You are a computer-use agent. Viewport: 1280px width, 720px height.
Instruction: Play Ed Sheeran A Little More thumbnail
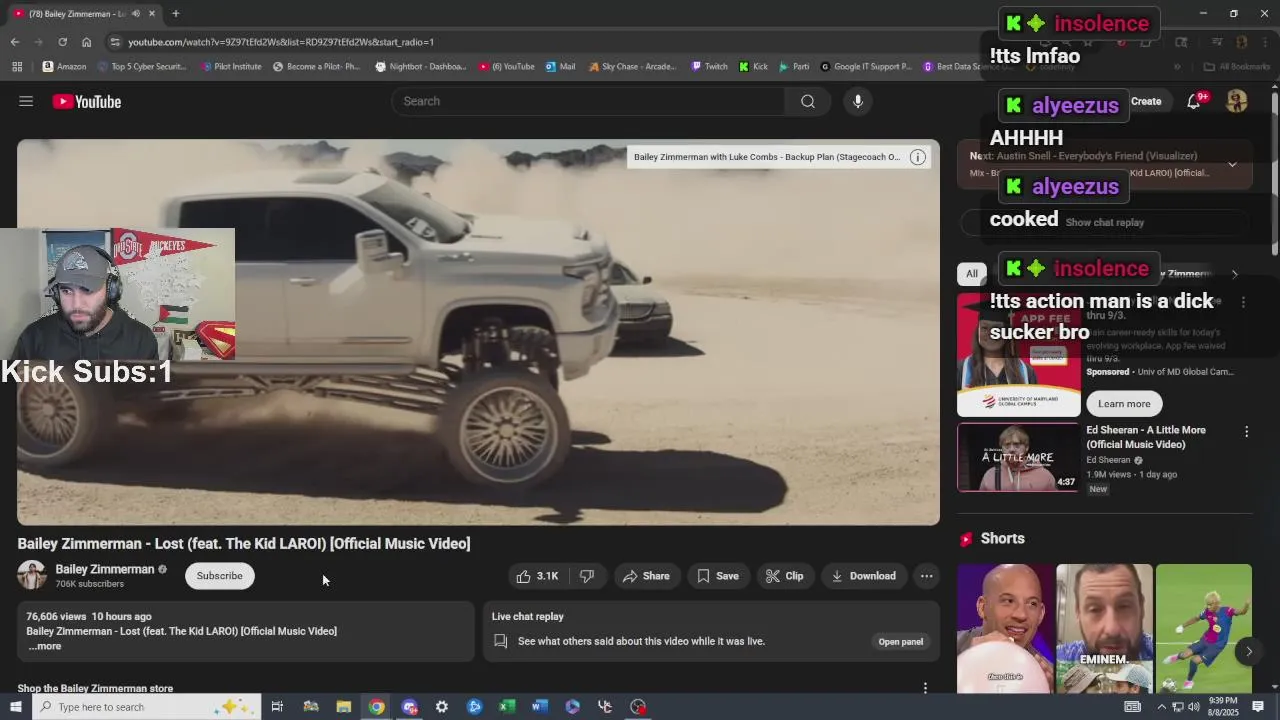(1018, 458)
